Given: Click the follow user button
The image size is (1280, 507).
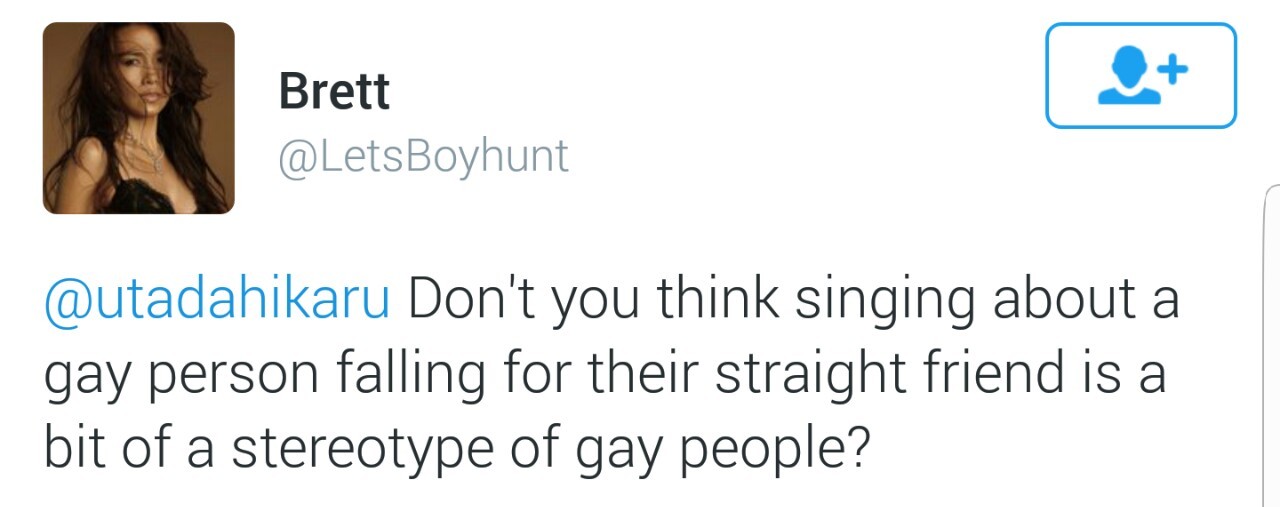Looking at the screenshot, I should pyautogui.click(x=1141, y=76).
